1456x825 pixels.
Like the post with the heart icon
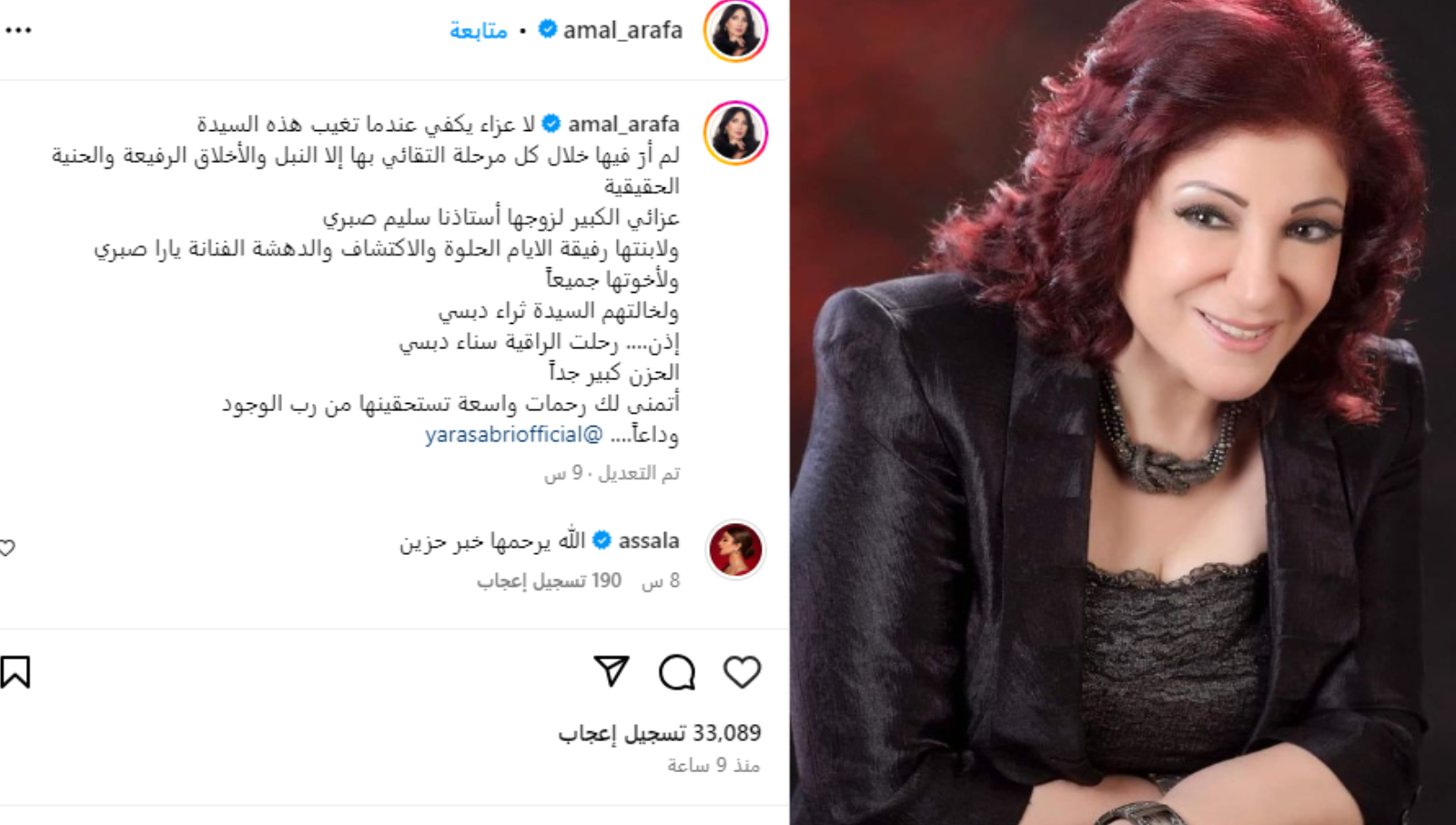click(x=742, y=672)
